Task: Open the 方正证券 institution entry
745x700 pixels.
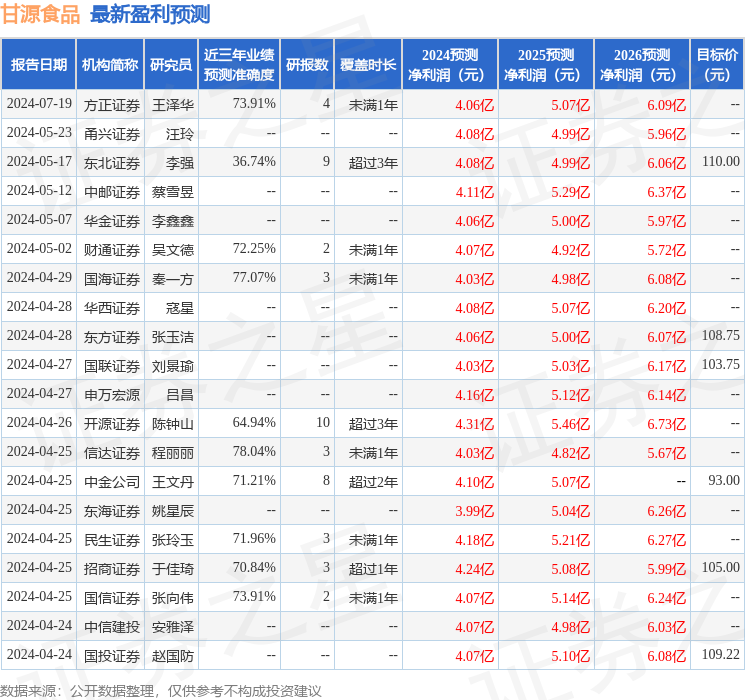Action: tap(112, 104)
